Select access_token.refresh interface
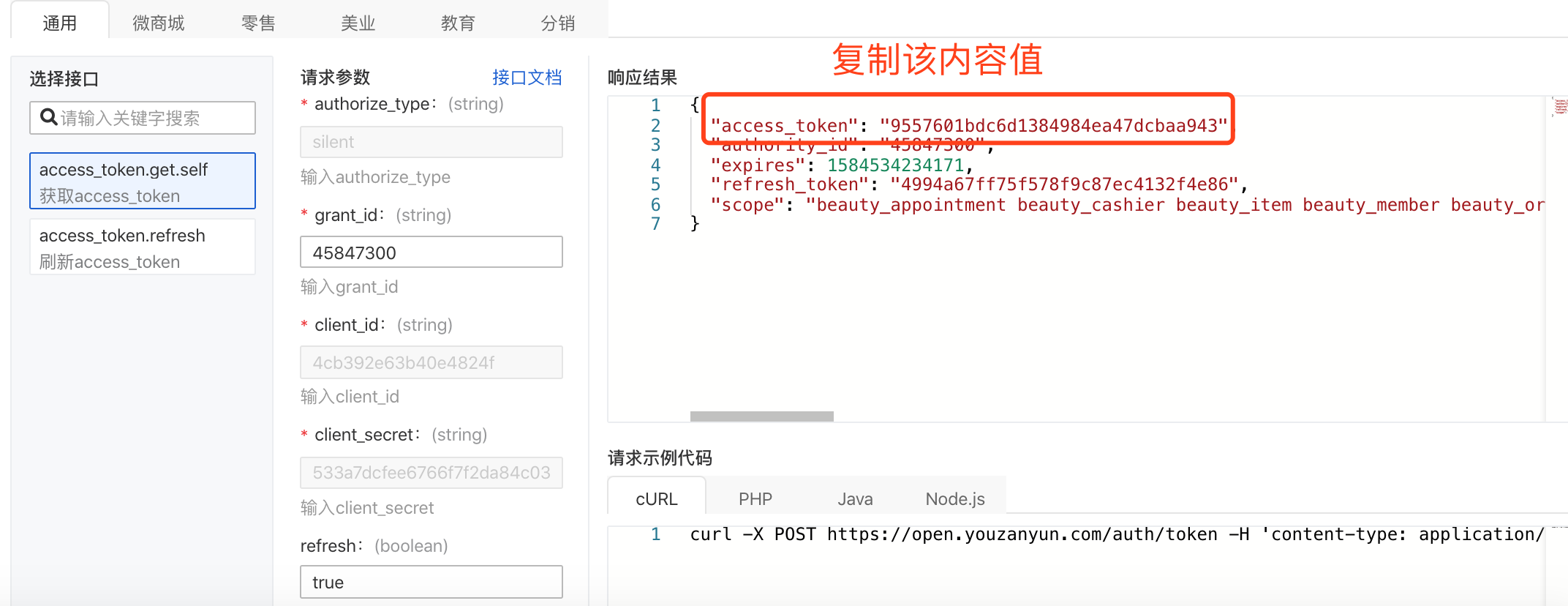 (143, 247)
